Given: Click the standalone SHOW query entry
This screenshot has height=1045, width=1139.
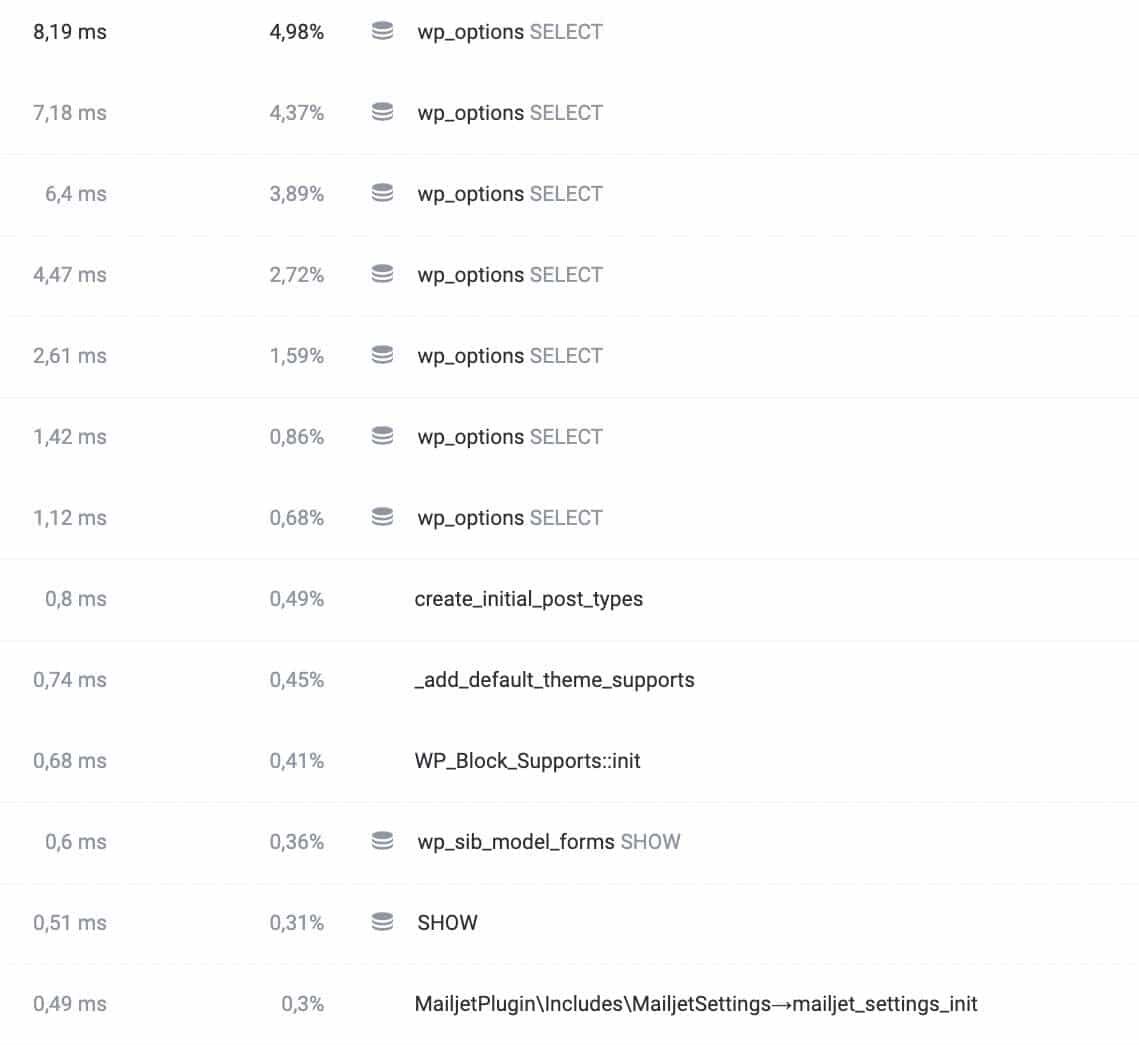Looking at the screenshot, I should pyautogui.click(x=447, y=922).
